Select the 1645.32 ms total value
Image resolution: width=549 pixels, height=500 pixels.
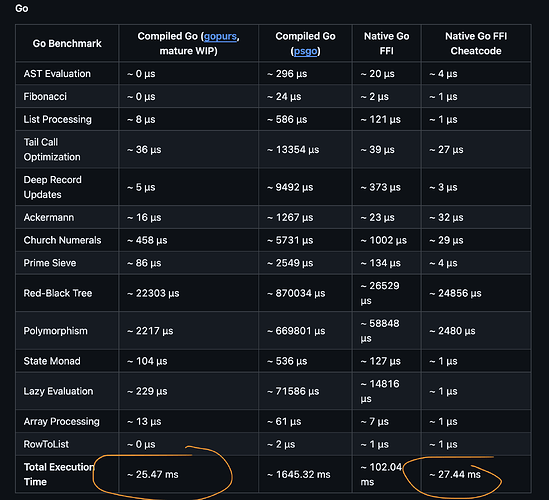click(x=299, y=474)
